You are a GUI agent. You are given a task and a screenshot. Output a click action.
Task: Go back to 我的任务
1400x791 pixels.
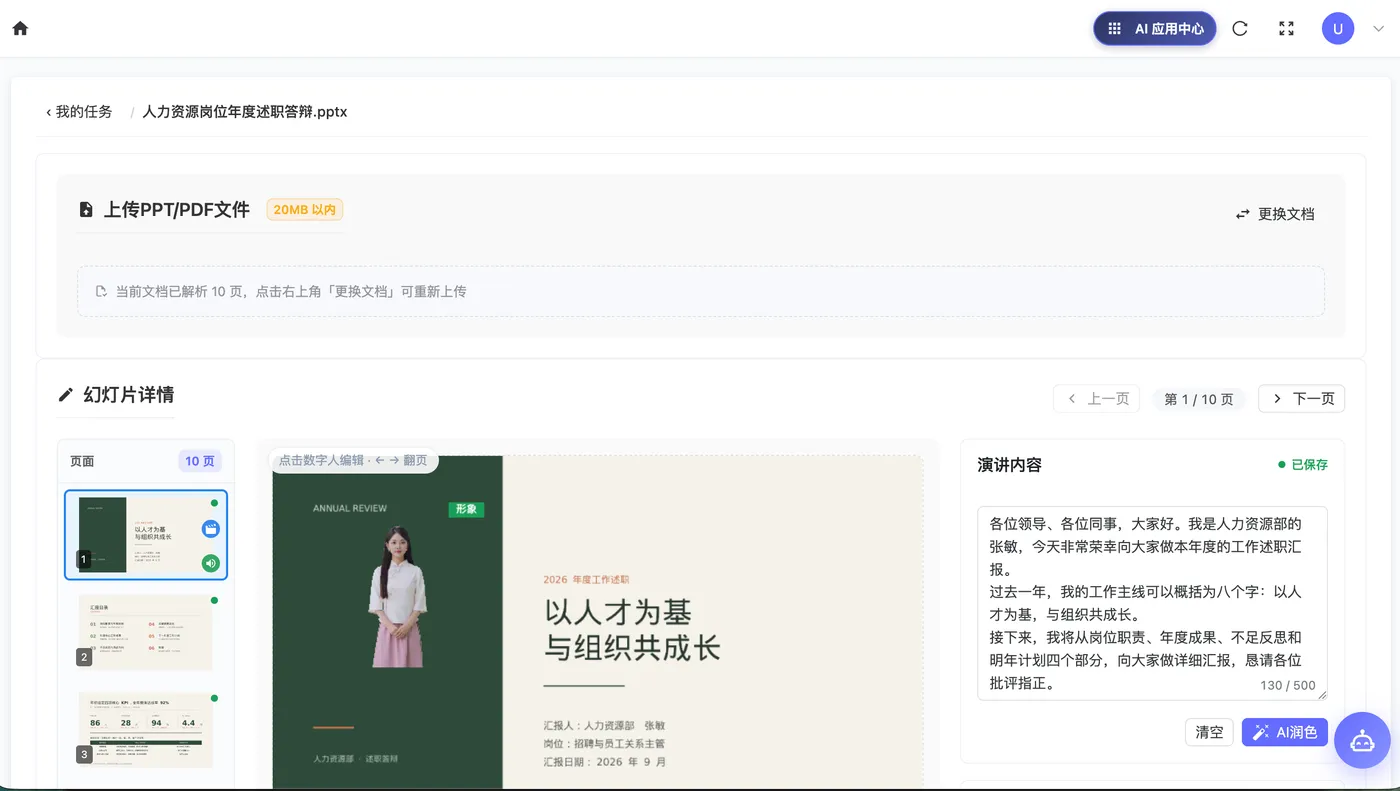pyautogui.click(x=79, y=112)
